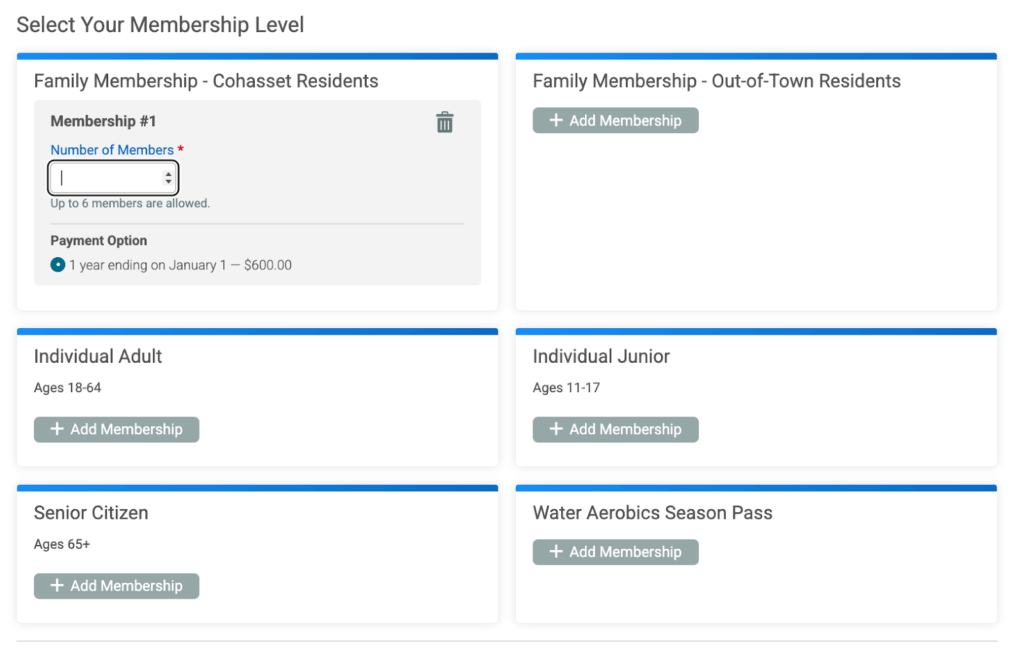Click the "Number of Members" field label
This screenshot has width=1024, height=655.
click(112, 150)
